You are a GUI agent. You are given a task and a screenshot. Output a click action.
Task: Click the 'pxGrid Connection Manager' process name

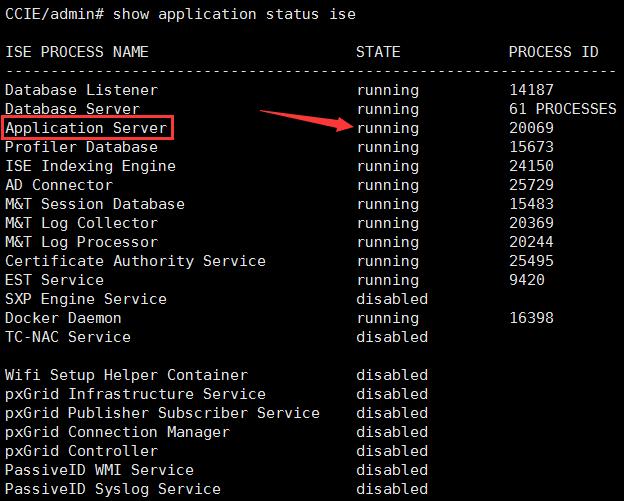click(117, 433)
